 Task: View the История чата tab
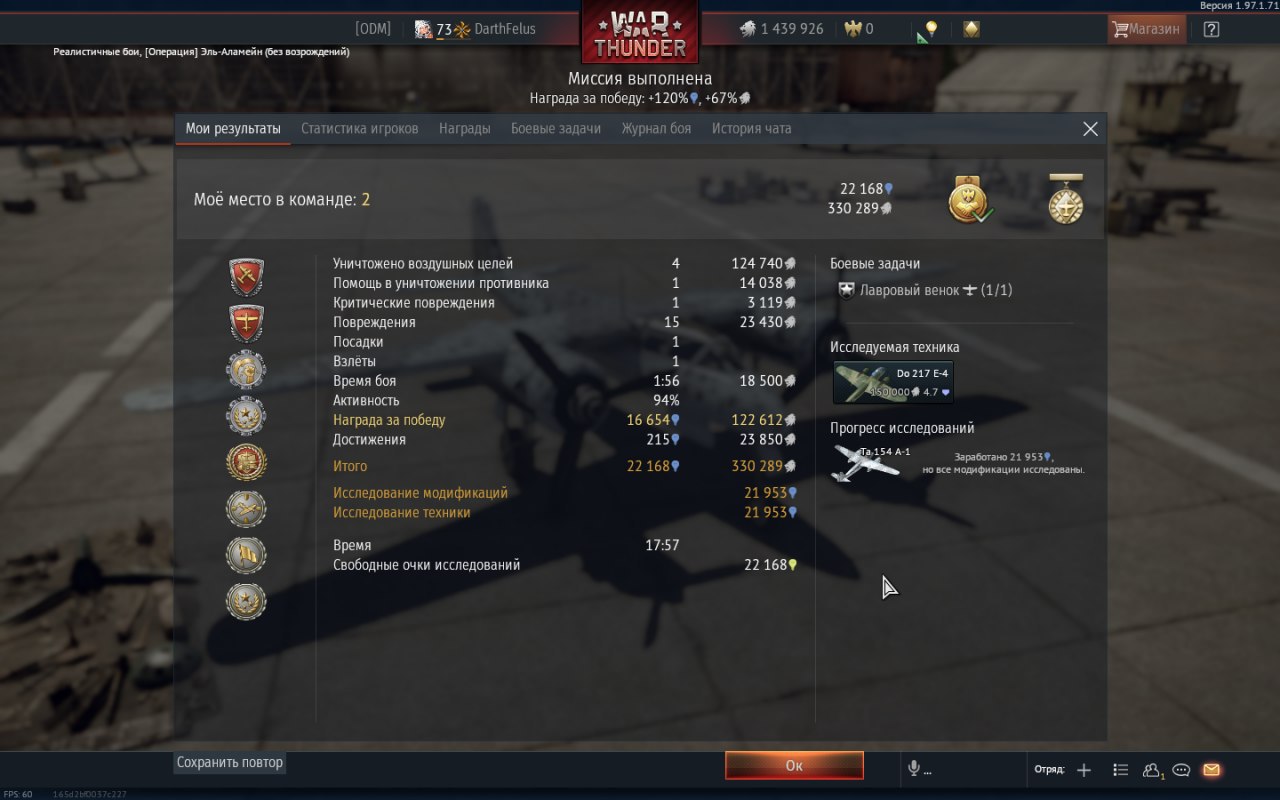pos(751,128)
